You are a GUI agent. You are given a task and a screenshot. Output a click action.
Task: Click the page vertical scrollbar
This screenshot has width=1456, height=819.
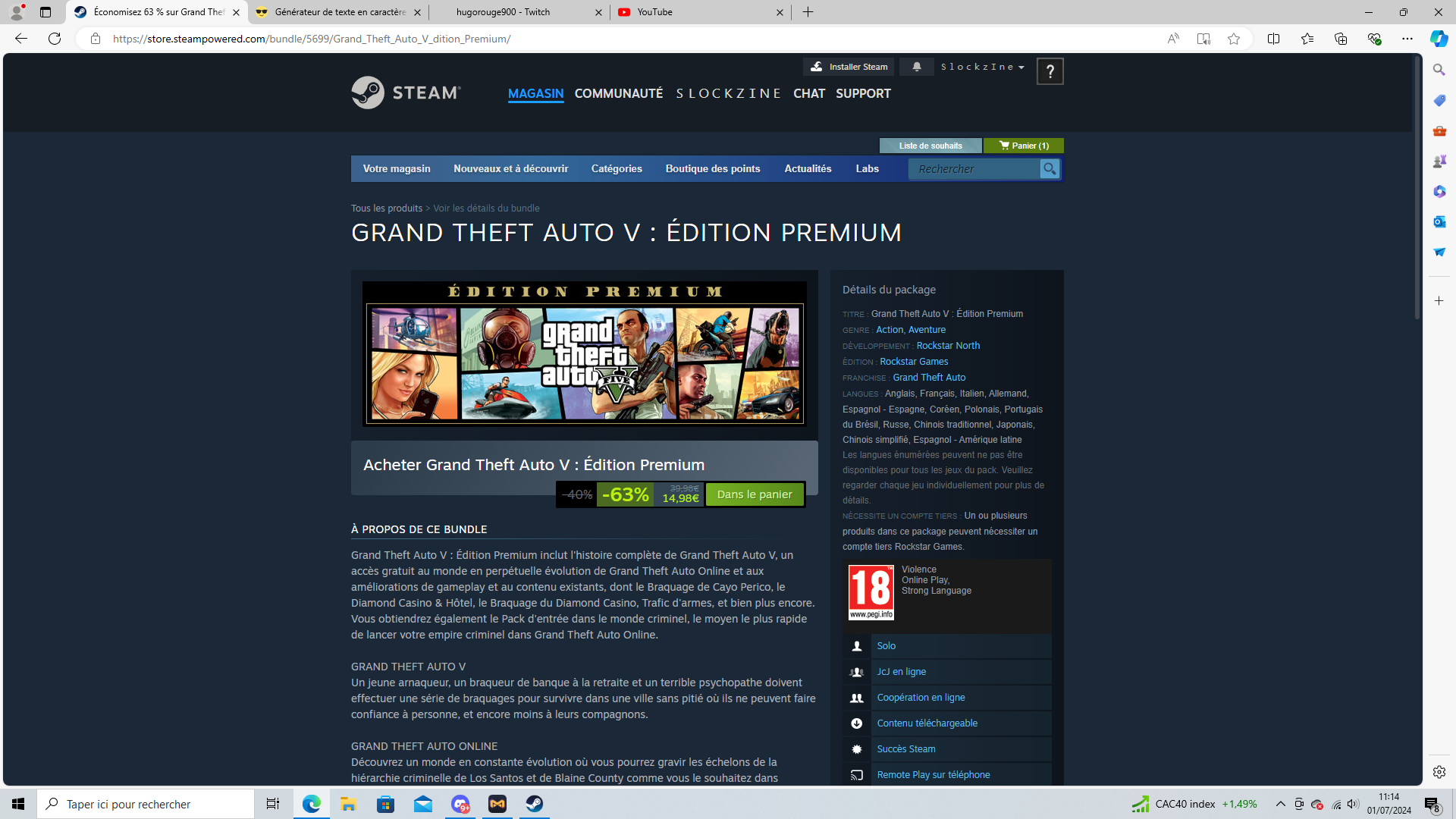1417,187
